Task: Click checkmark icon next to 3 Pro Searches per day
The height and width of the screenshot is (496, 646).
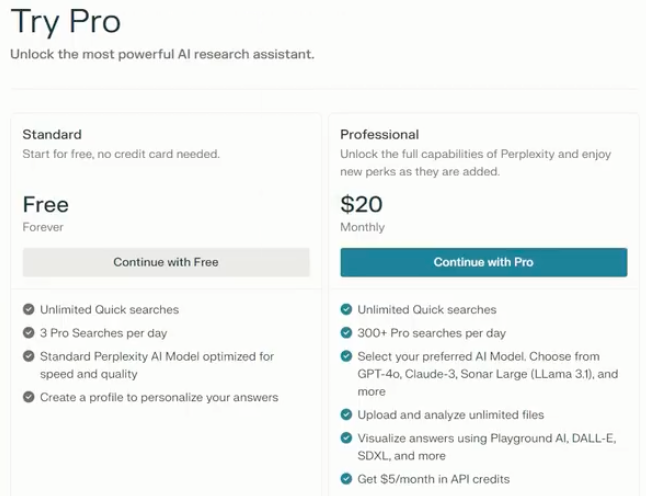Action: (x=28, y=332)
